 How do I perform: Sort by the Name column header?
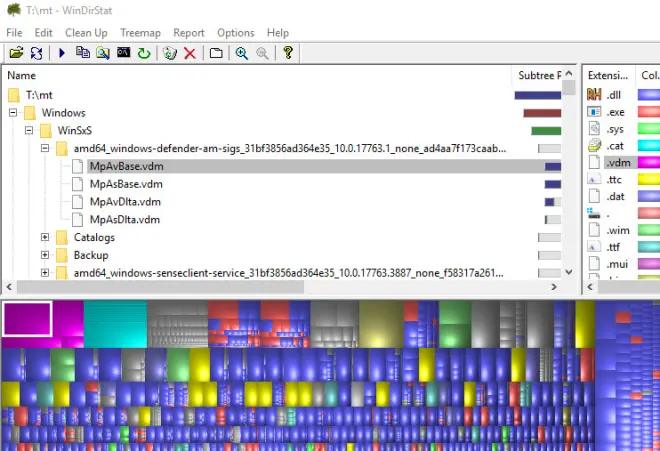[257, 75]
